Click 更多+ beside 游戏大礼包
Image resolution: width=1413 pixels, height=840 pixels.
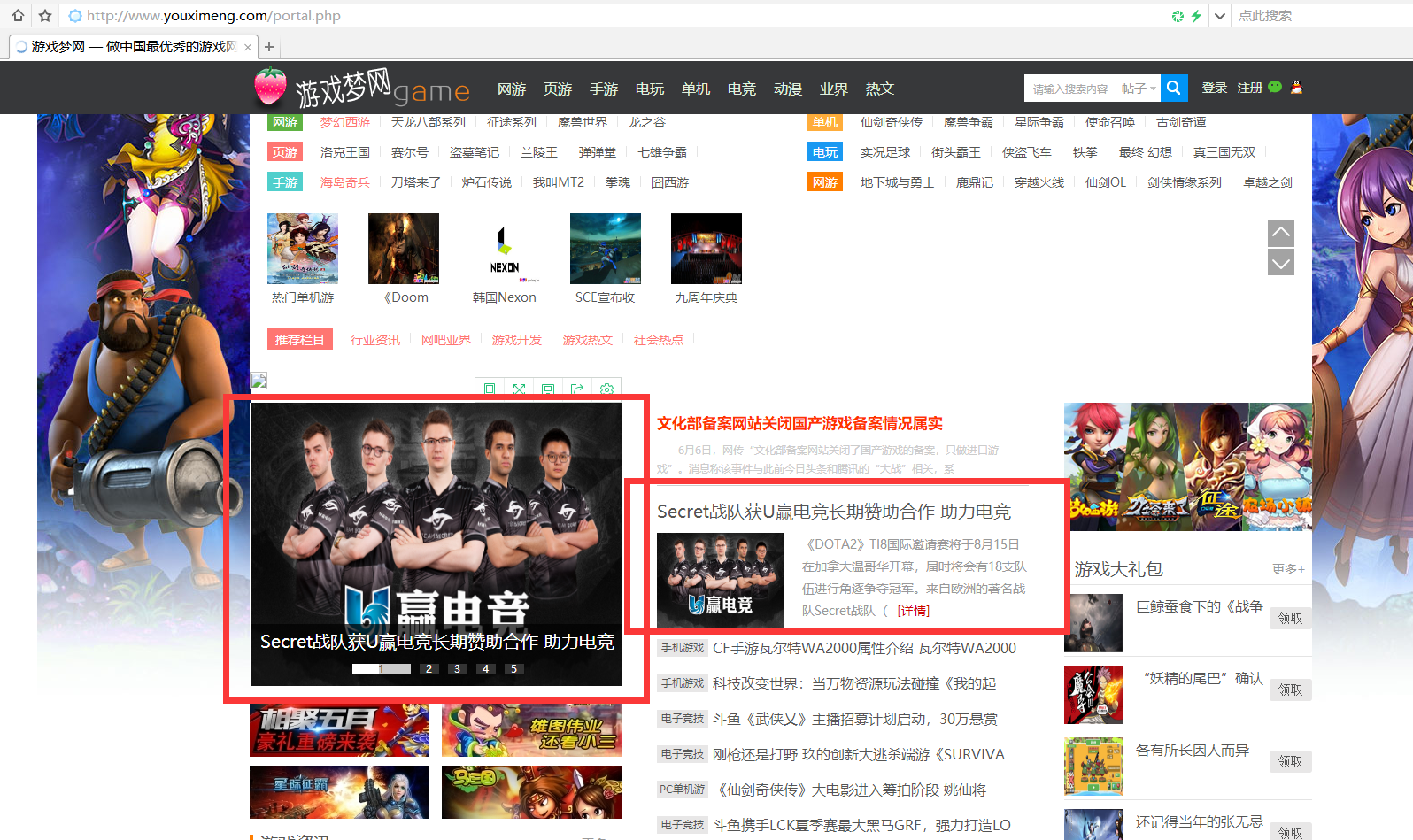tap(1288, 569)
